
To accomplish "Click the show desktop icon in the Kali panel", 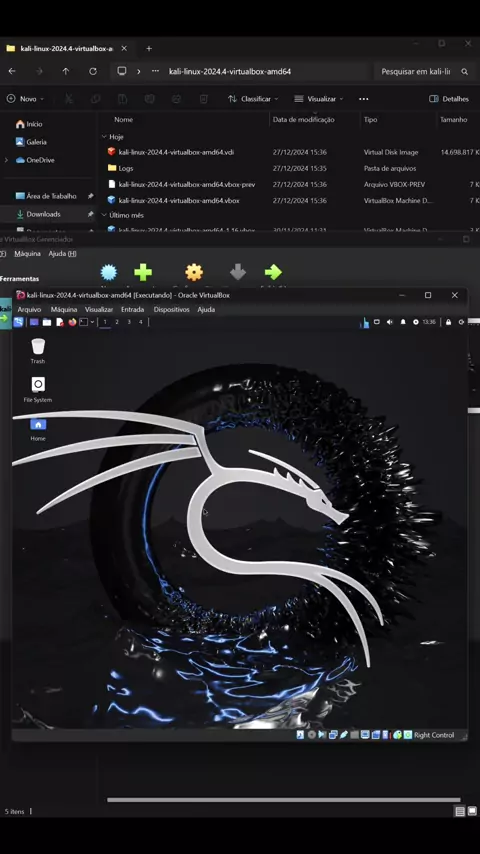I will click(x=34, y=322).
